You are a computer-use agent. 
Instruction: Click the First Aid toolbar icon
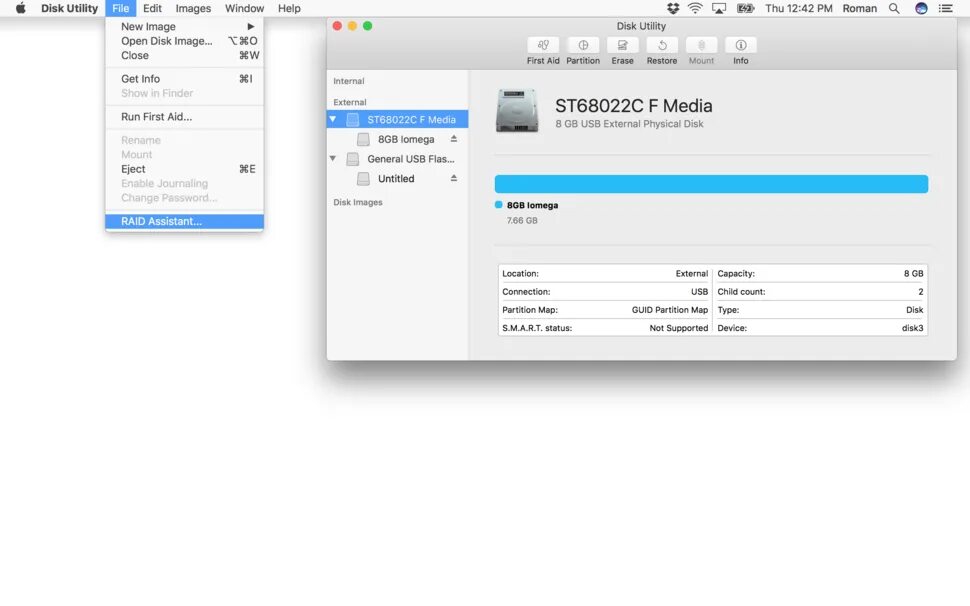click(543, 45)
